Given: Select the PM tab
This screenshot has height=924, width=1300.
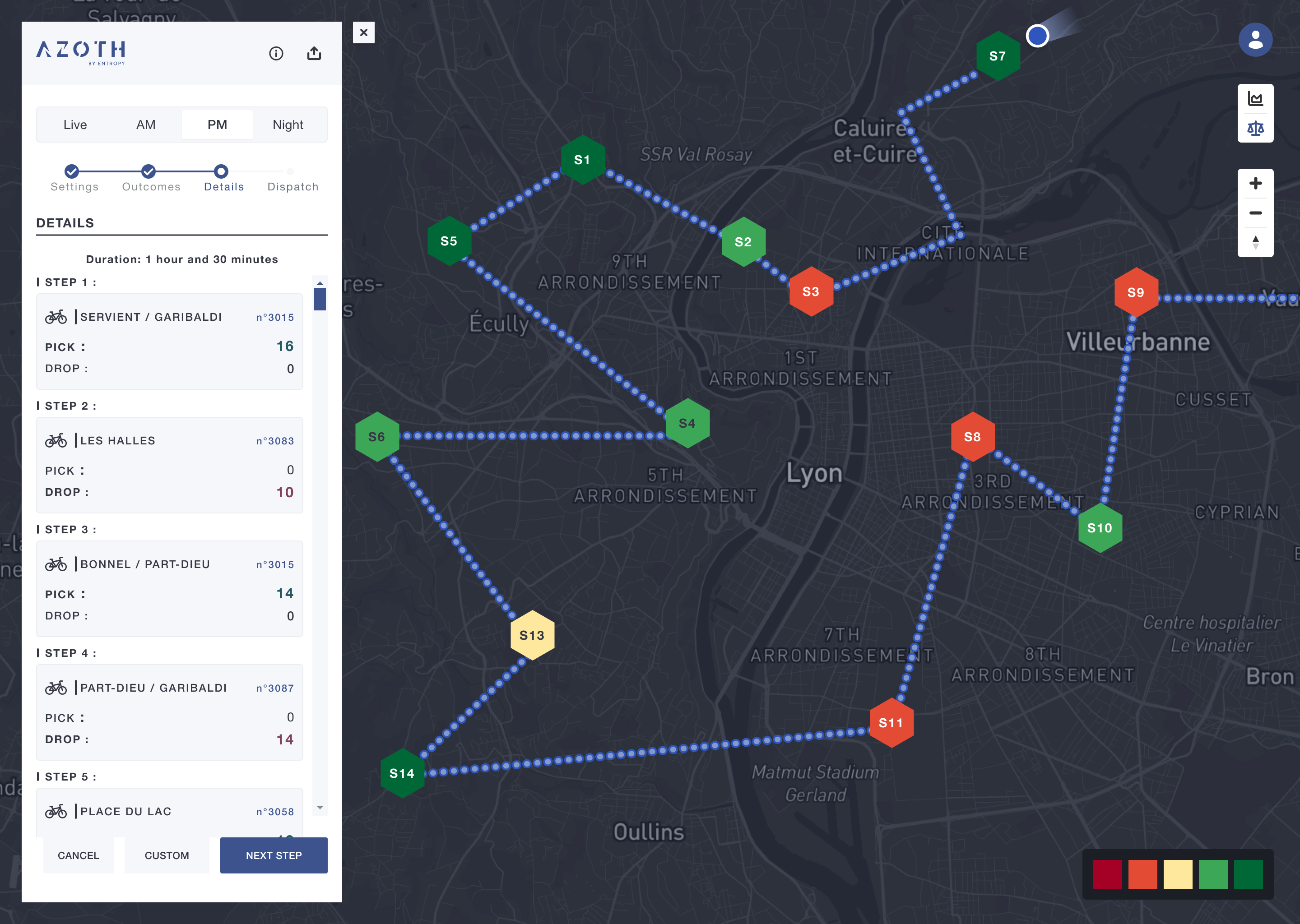Looking at the screenshot, I should [217, 125].
